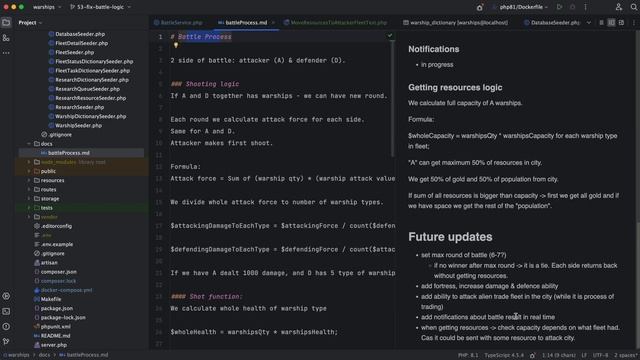
Task: Expand the public folder
Action: tap(29, 171)
